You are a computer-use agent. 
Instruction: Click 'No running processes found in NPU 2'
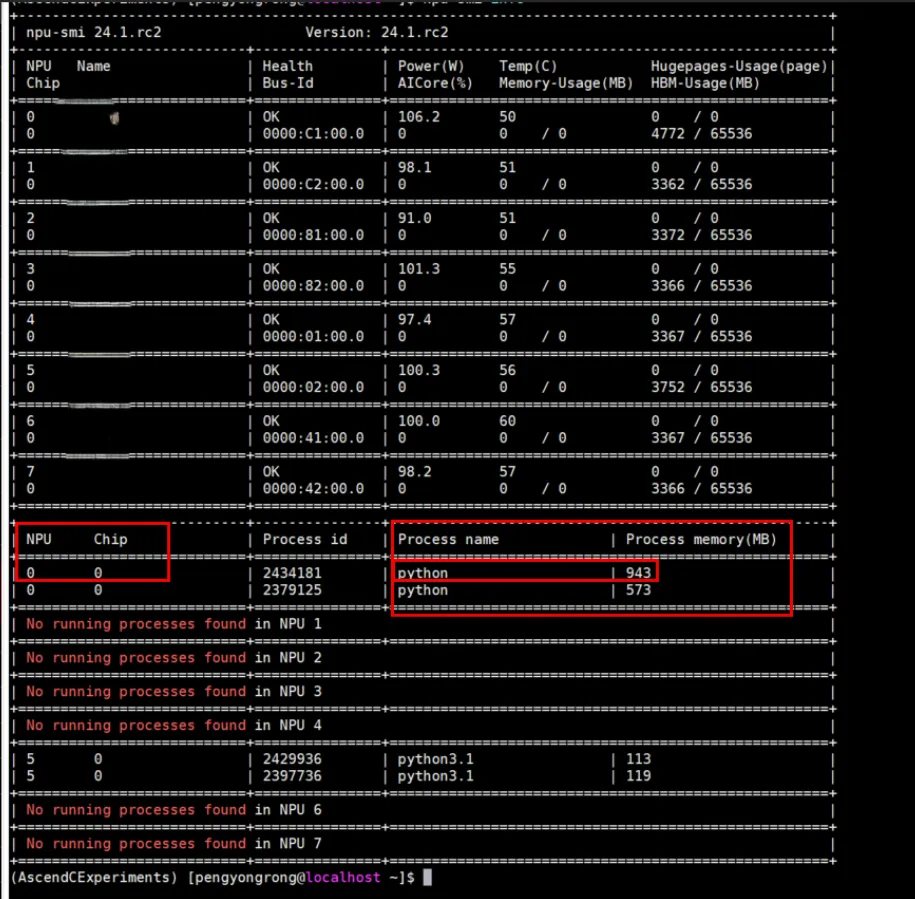(x=173, y=658)
